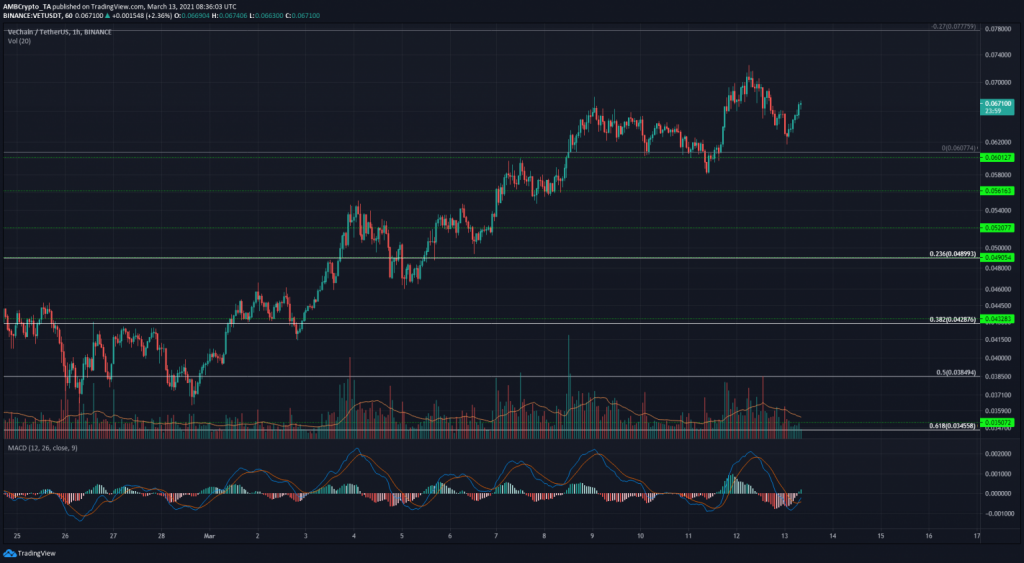Click the green 0.060127 price level label

pyautogui.click(x=997, y=157)
